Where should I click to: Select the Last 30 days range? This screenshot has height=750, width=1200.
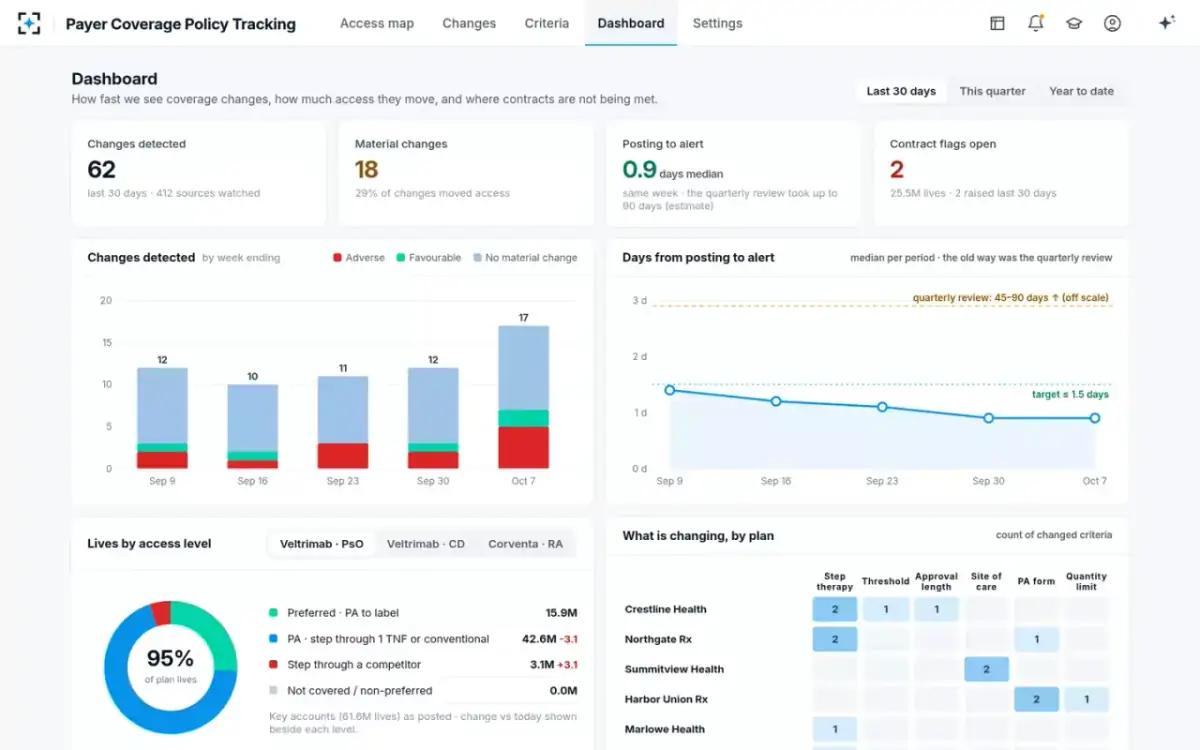click(x=901, y=91)
